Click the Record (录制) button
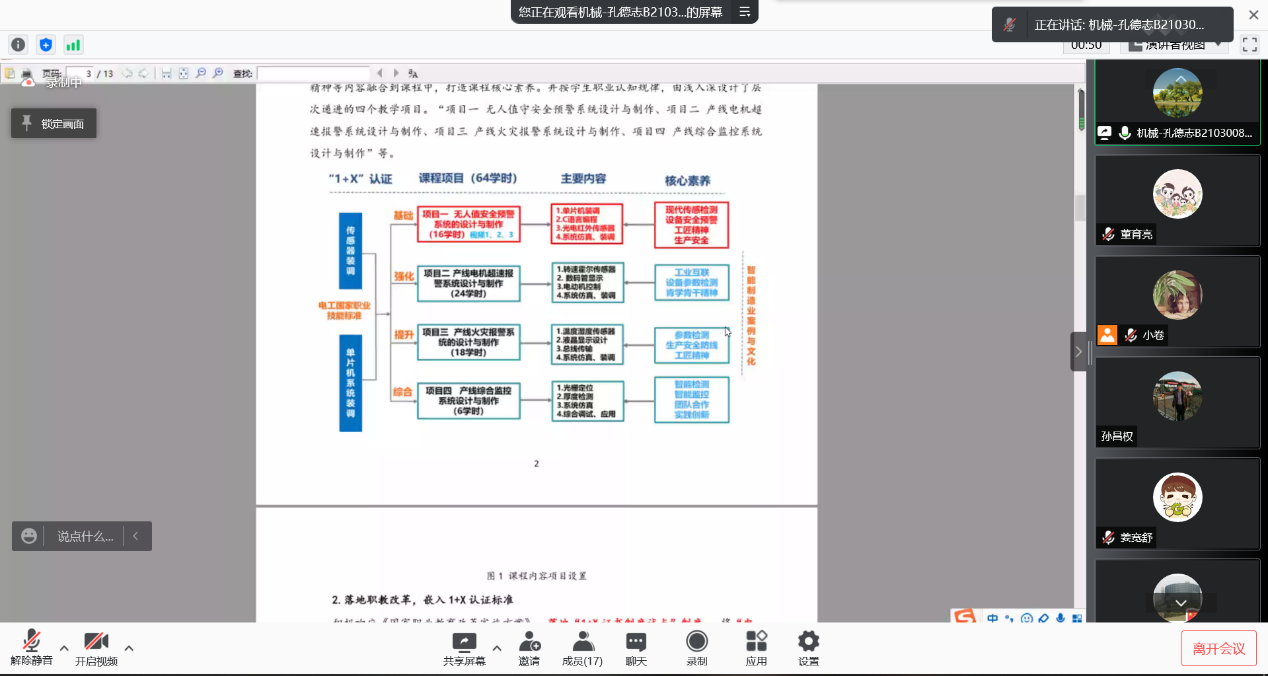The image size is (1268, 676). coord(696,649)
